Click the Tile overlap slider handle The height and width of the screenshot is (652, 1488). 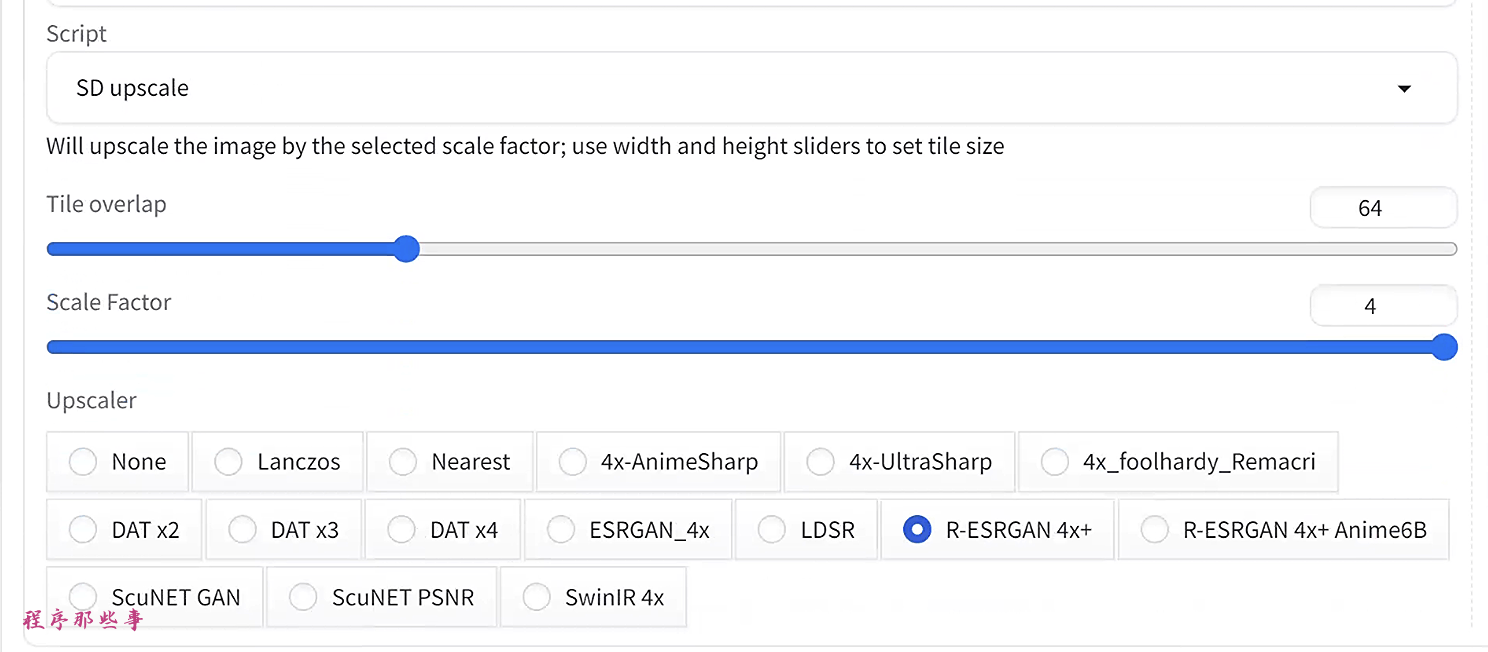(x=406, y=249)
